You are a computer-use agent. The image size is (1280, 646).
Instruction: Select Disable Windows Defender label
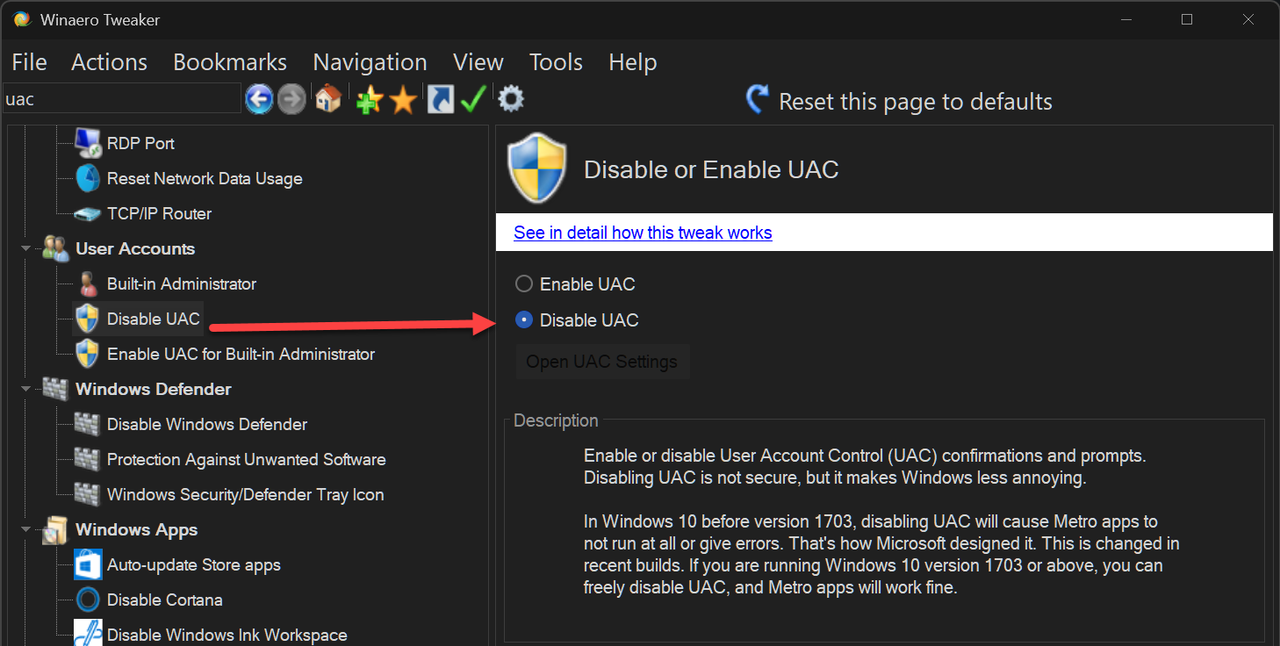(207, 424)
